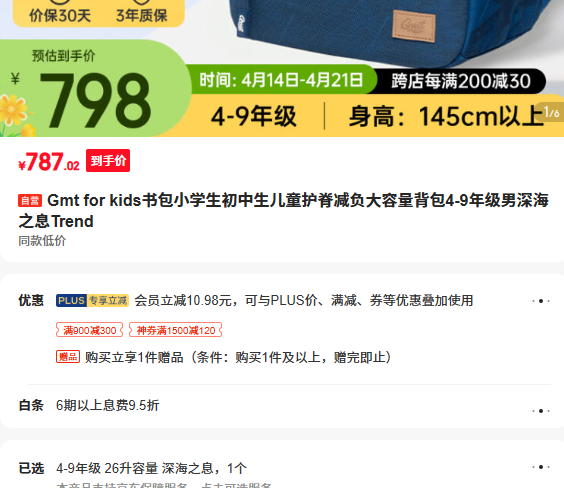Open 已选 specification selector three-dot button
This screenshot has height=488, width=564.
[x=541, y=467]
